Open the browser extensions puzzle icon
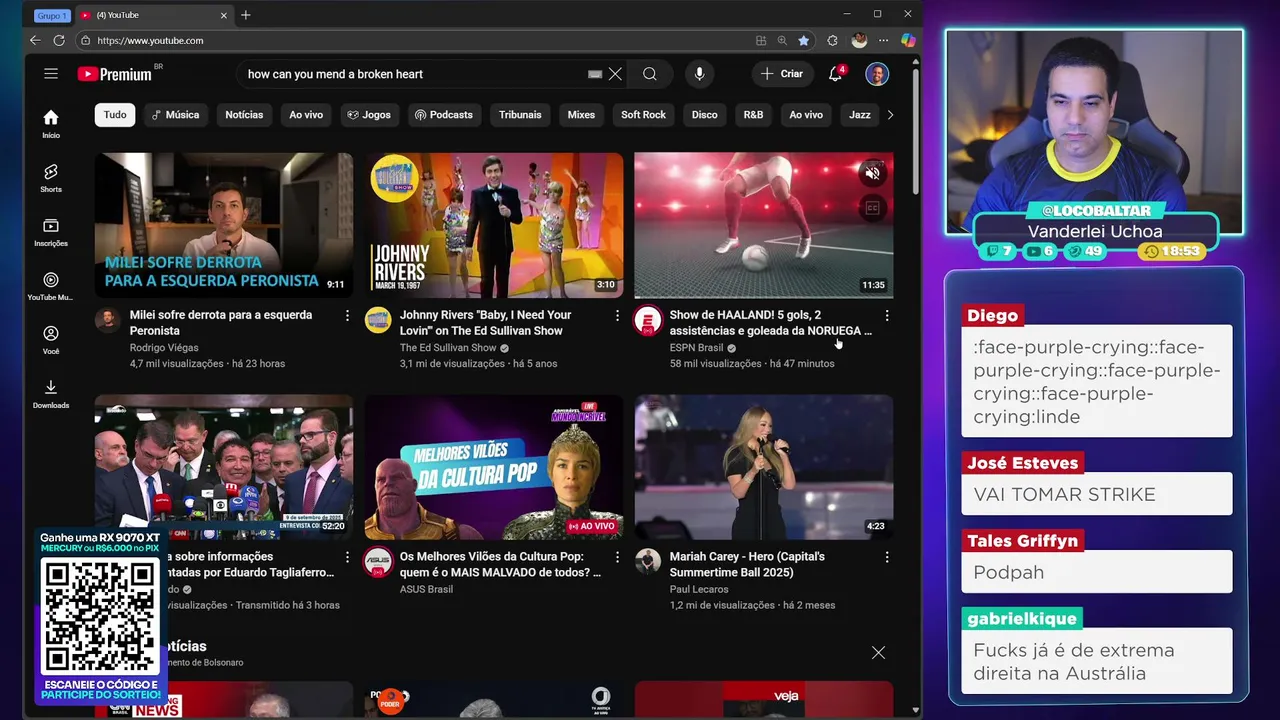This screenshot has height=720, width=1280. pos(832,40)
